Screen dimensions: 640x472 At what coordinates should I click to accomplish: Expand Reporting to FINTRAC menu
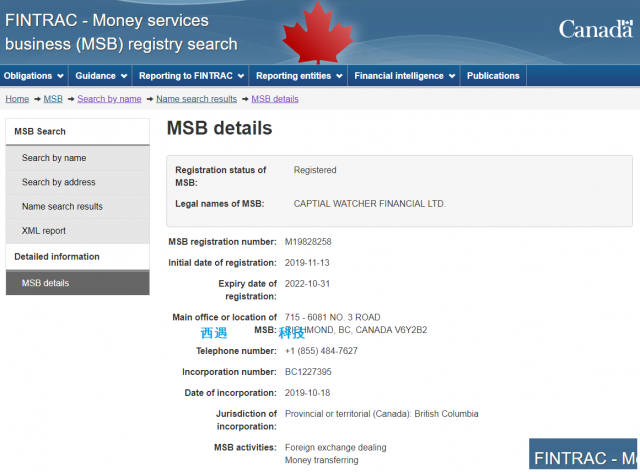[x=189, y=76]
